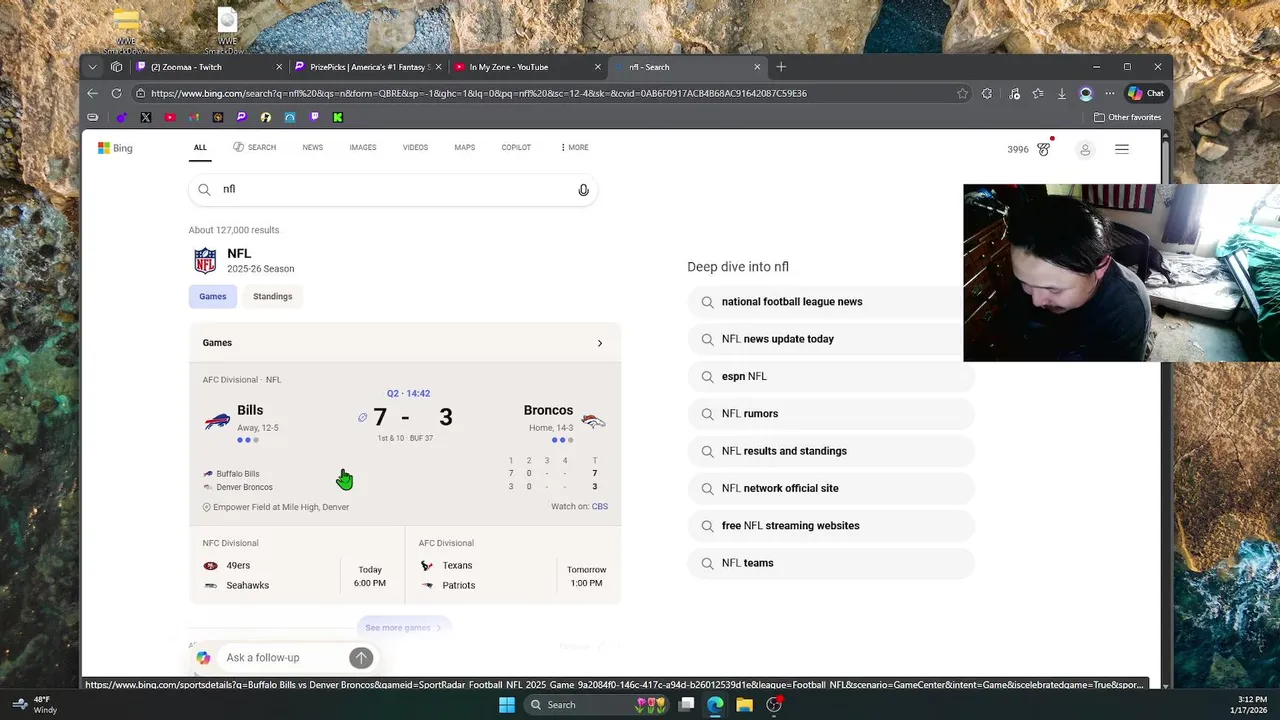Open the Copilot Chat button
The image size is (1280, 720).
(1145, 93)
